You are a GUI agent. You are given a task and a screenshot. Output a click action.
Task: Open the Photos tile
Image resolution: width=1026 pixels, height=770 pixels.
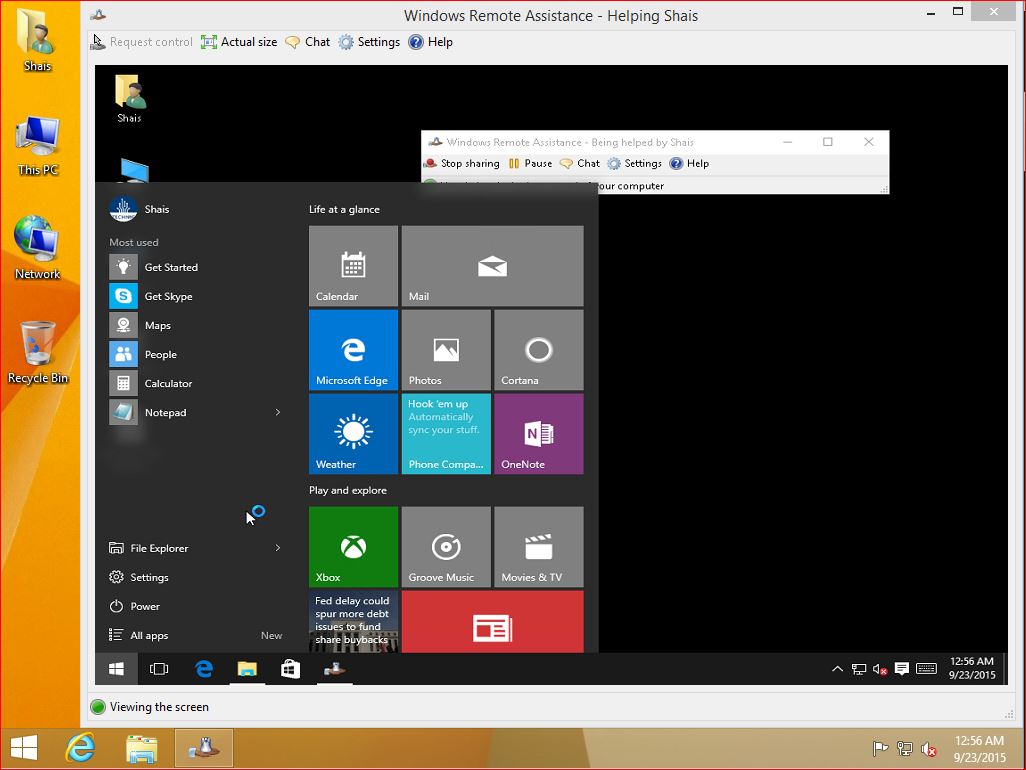coord(446,350)
